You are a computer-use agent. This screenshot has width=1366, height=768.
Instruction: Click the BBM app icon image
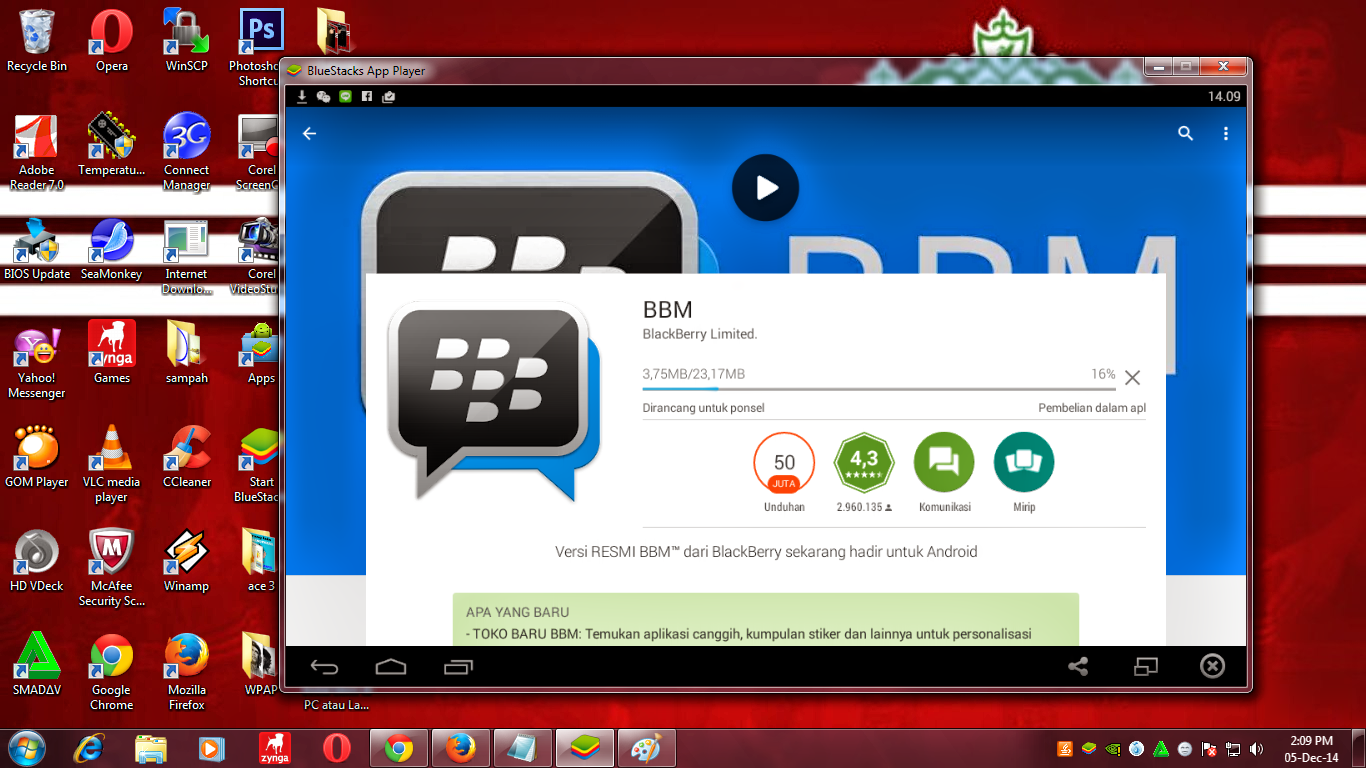coord(493,400)
